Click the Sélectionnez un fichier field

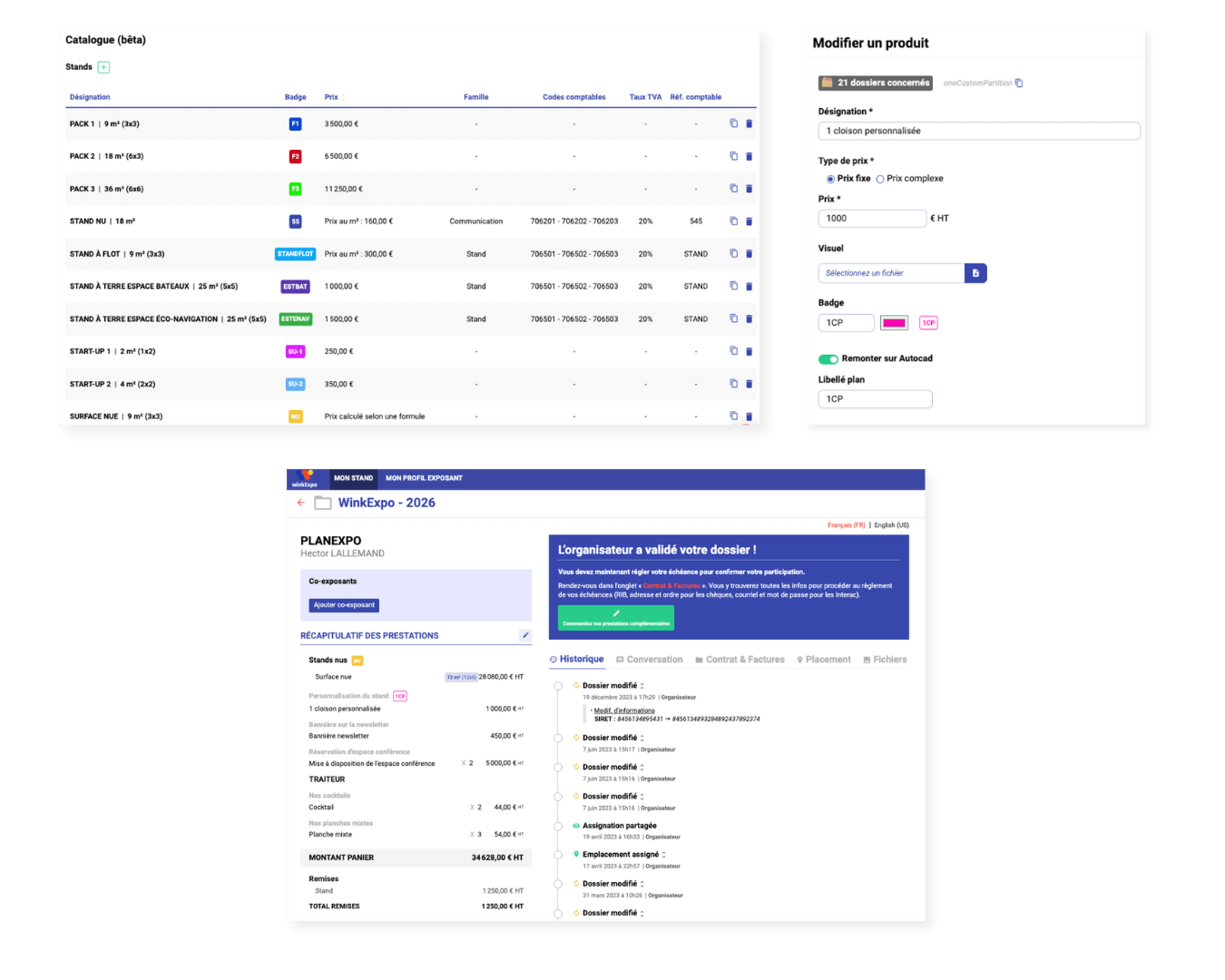coord(891,273)
